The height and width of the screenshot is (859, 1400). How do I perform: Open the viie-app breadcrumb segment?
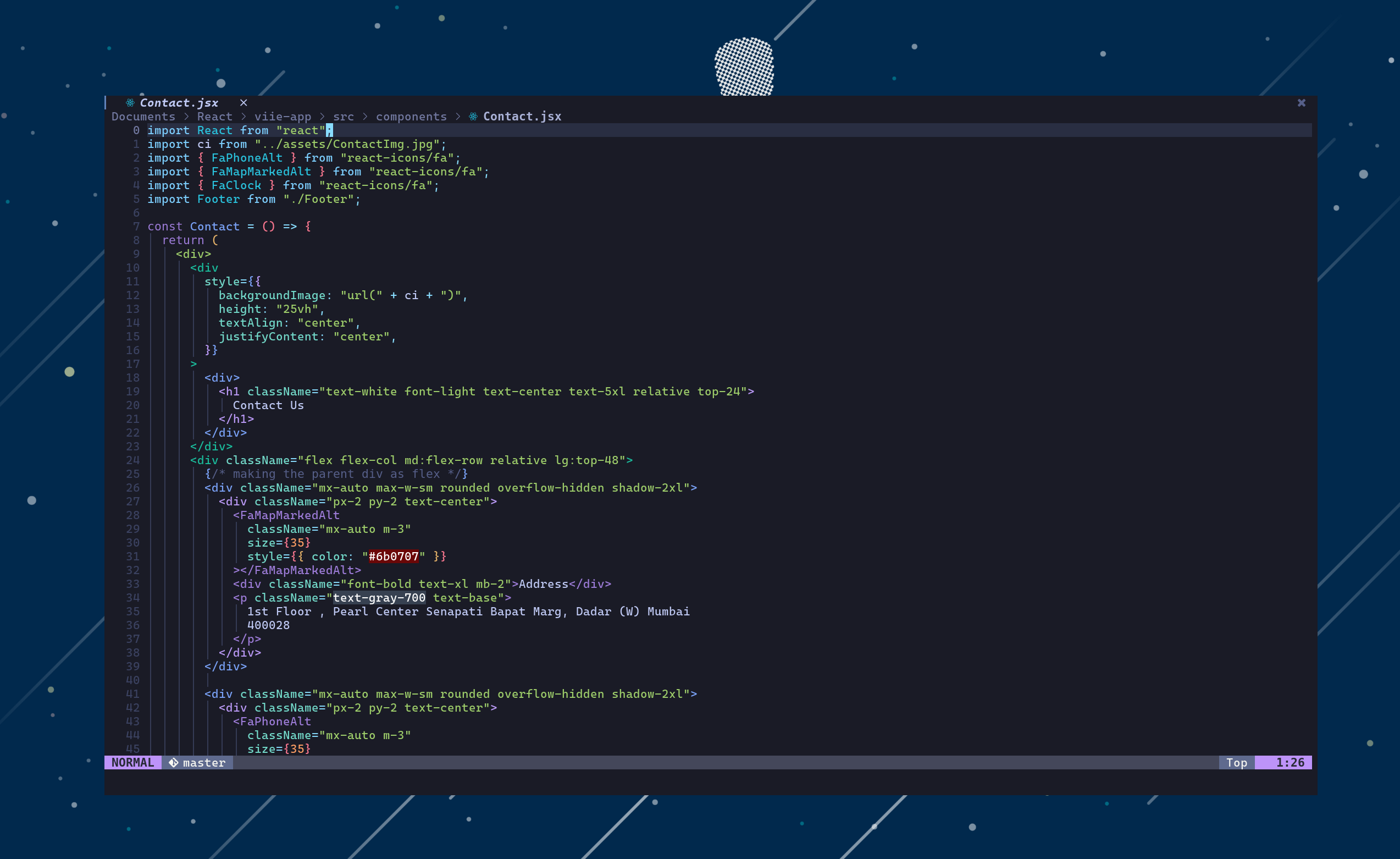283,117
